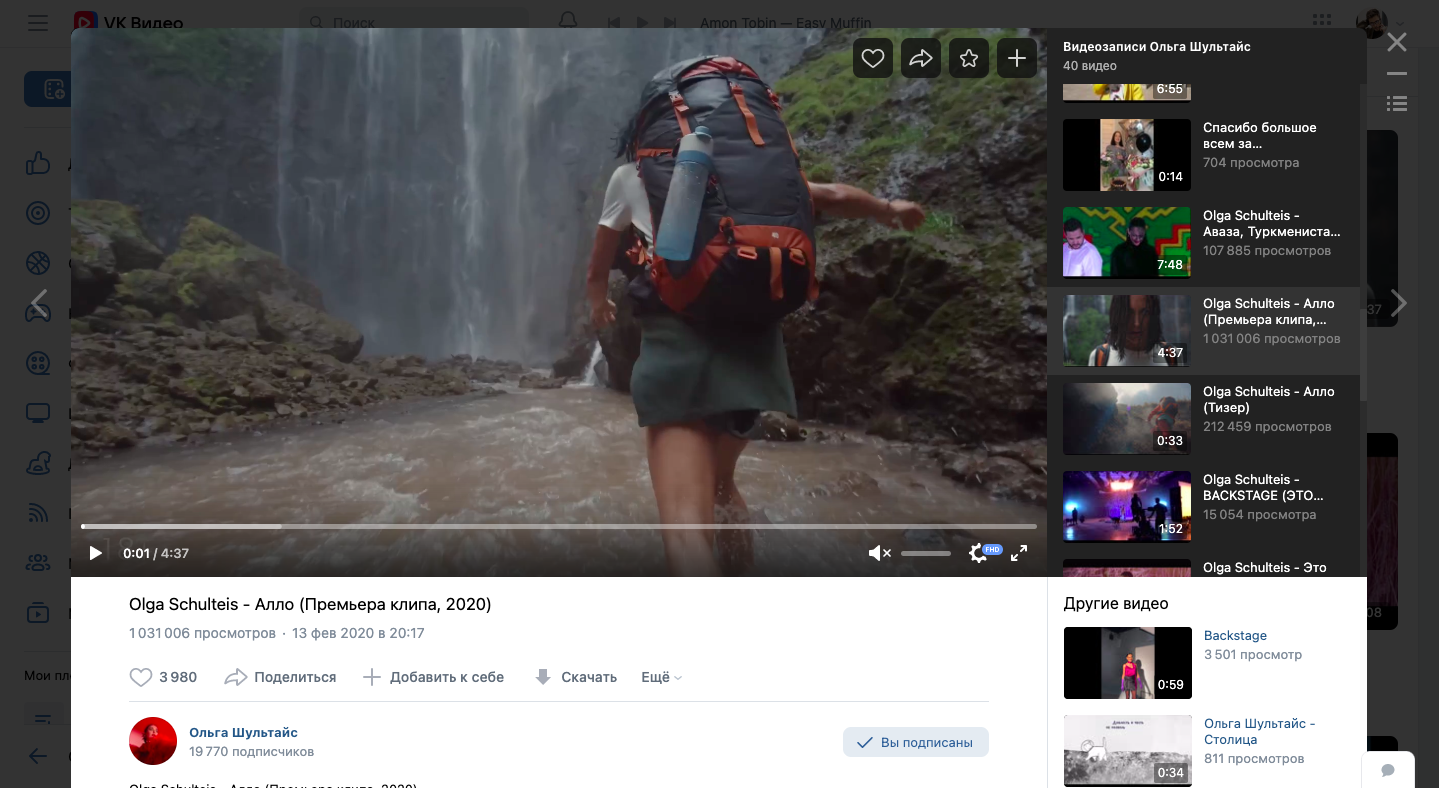The width and height of the screenshot is (1439, 788).
Task: Toggle the Вы подписаны subscription button
Action: [x=916, y=742]
